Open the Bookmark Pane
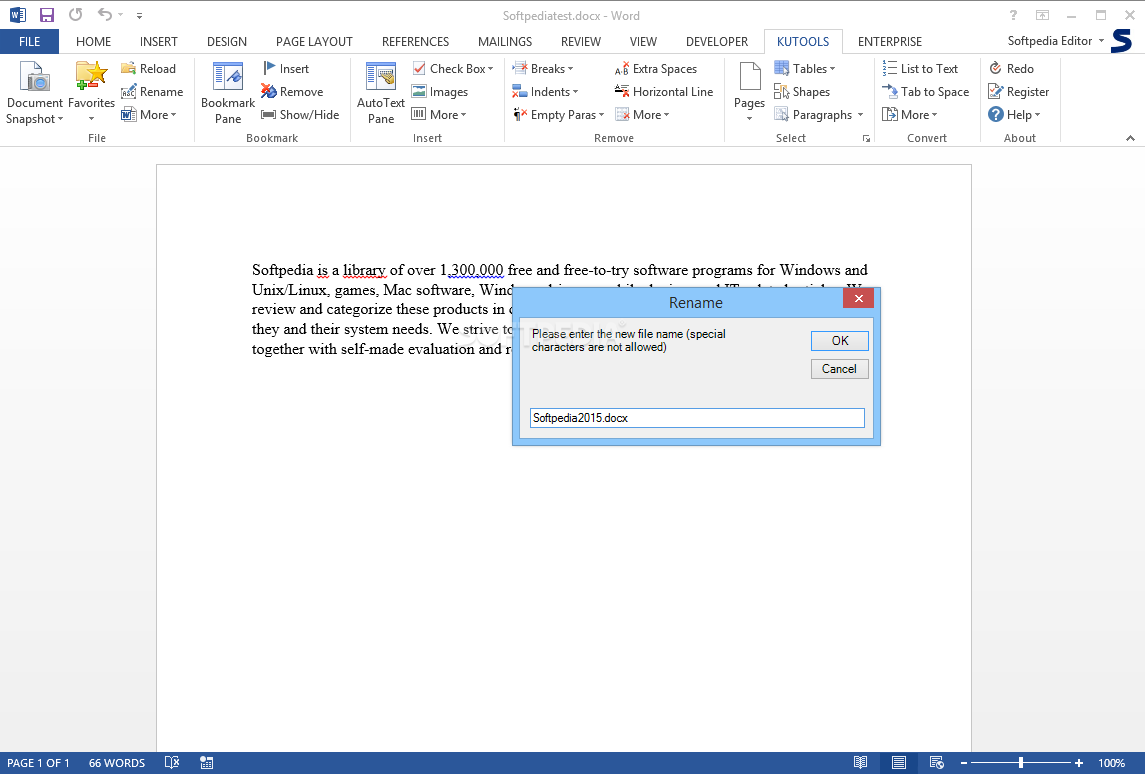This screenshot has height=774, width=1145. pyautogui.click(x=228, y=93)
